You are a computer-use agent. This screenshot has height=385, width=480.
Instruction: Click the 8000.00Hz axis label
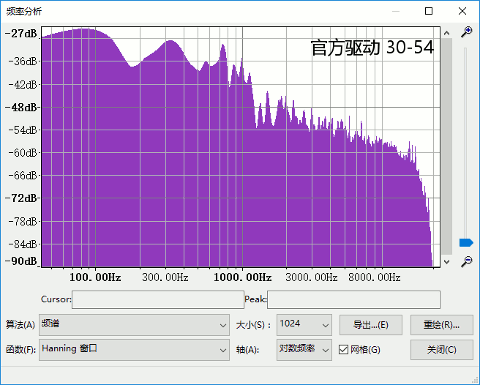[374, 277]
